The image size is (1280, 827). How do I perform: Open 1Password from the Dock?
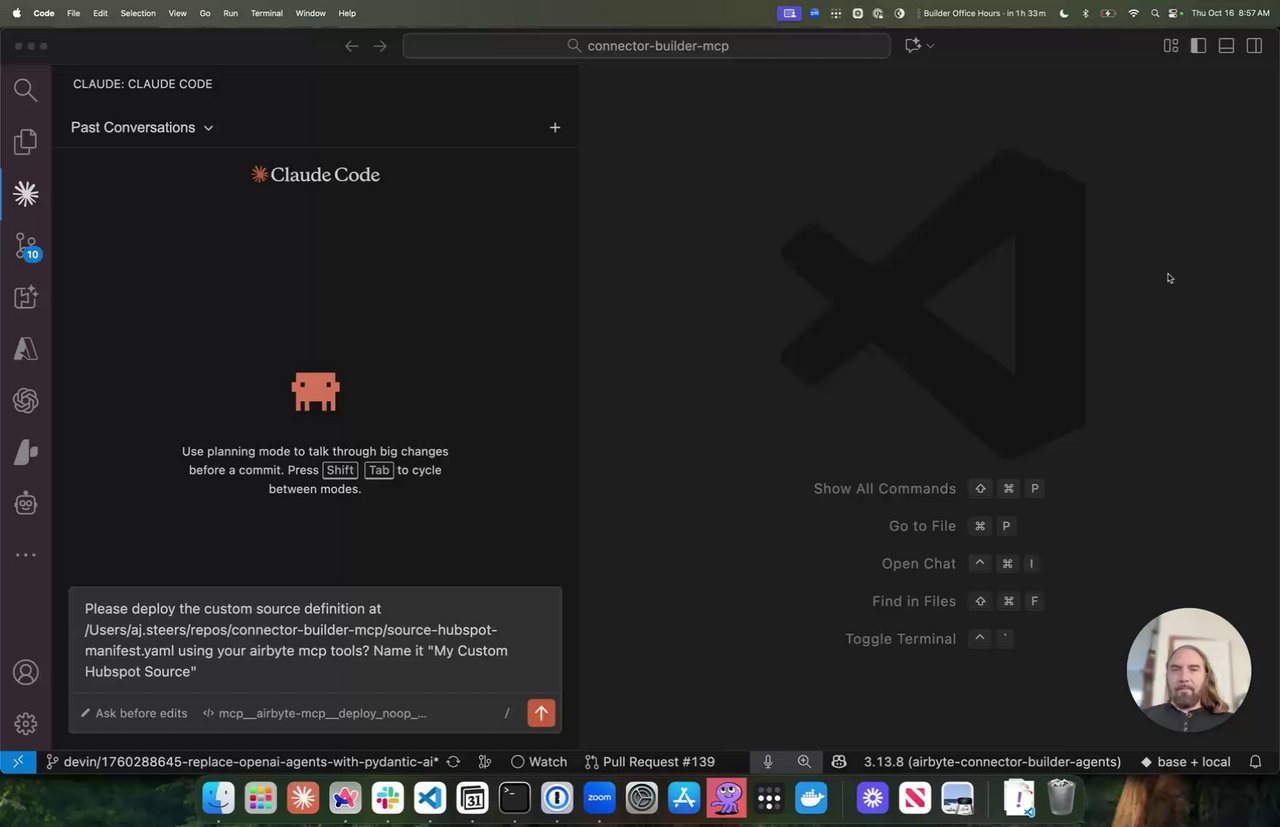click(x=556, y=798)
